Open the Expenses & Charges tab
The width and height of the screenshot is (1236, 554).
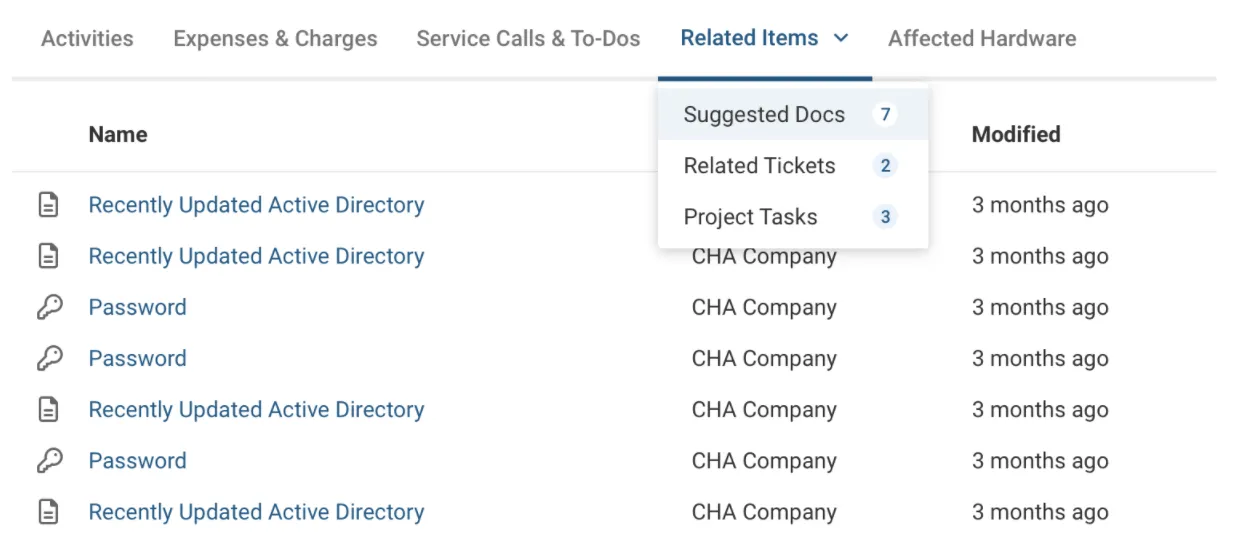click(275, 39)
